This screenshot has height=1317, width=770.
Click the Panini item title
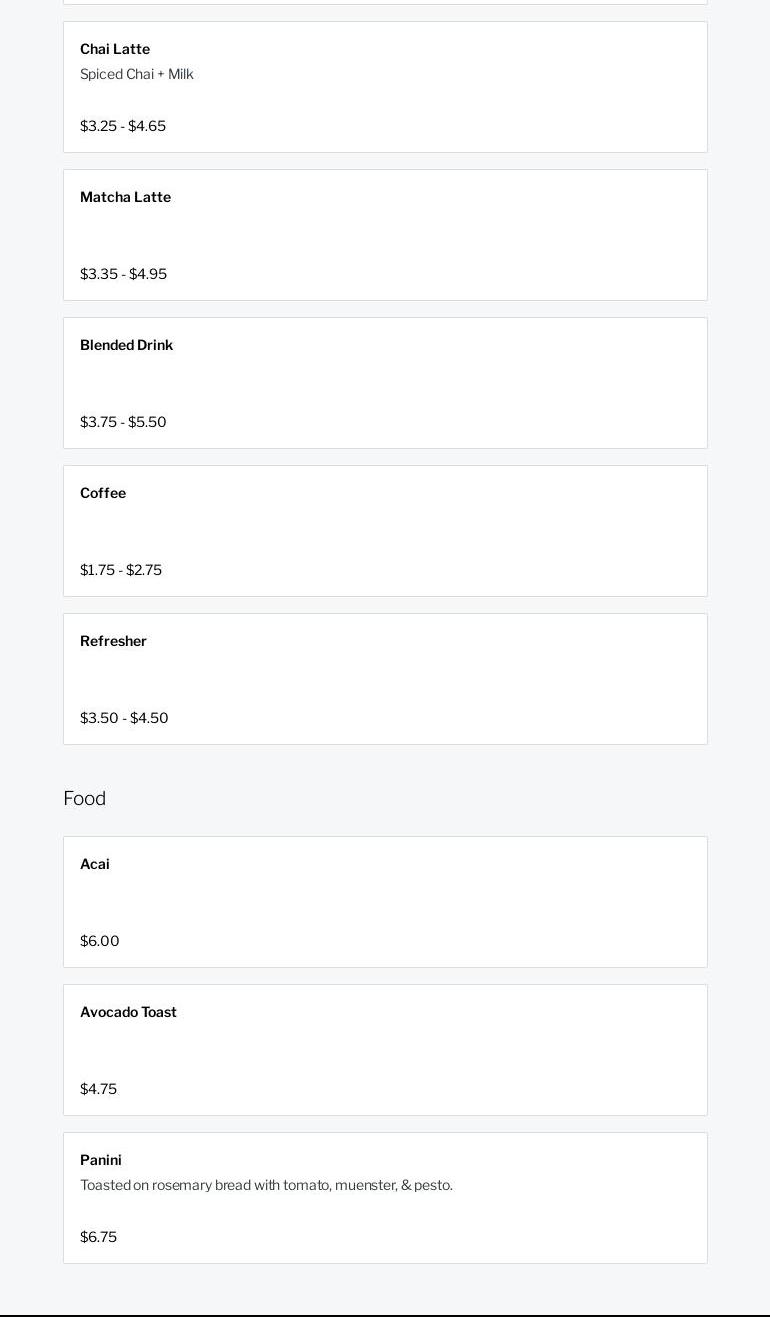(101, 1160)
